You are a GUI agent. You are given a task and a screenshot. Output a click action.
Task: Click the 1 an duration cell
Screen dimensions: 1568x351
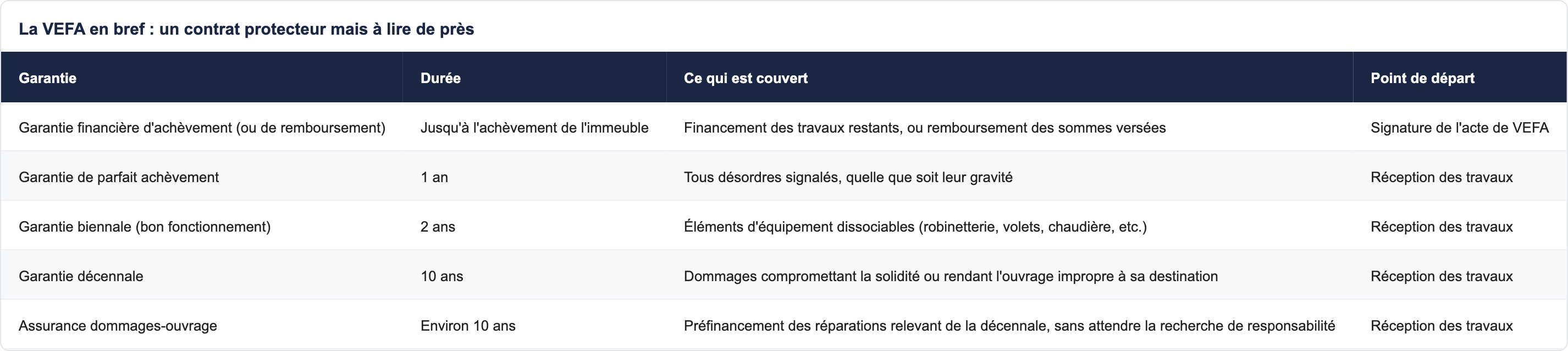click(534, 177)
